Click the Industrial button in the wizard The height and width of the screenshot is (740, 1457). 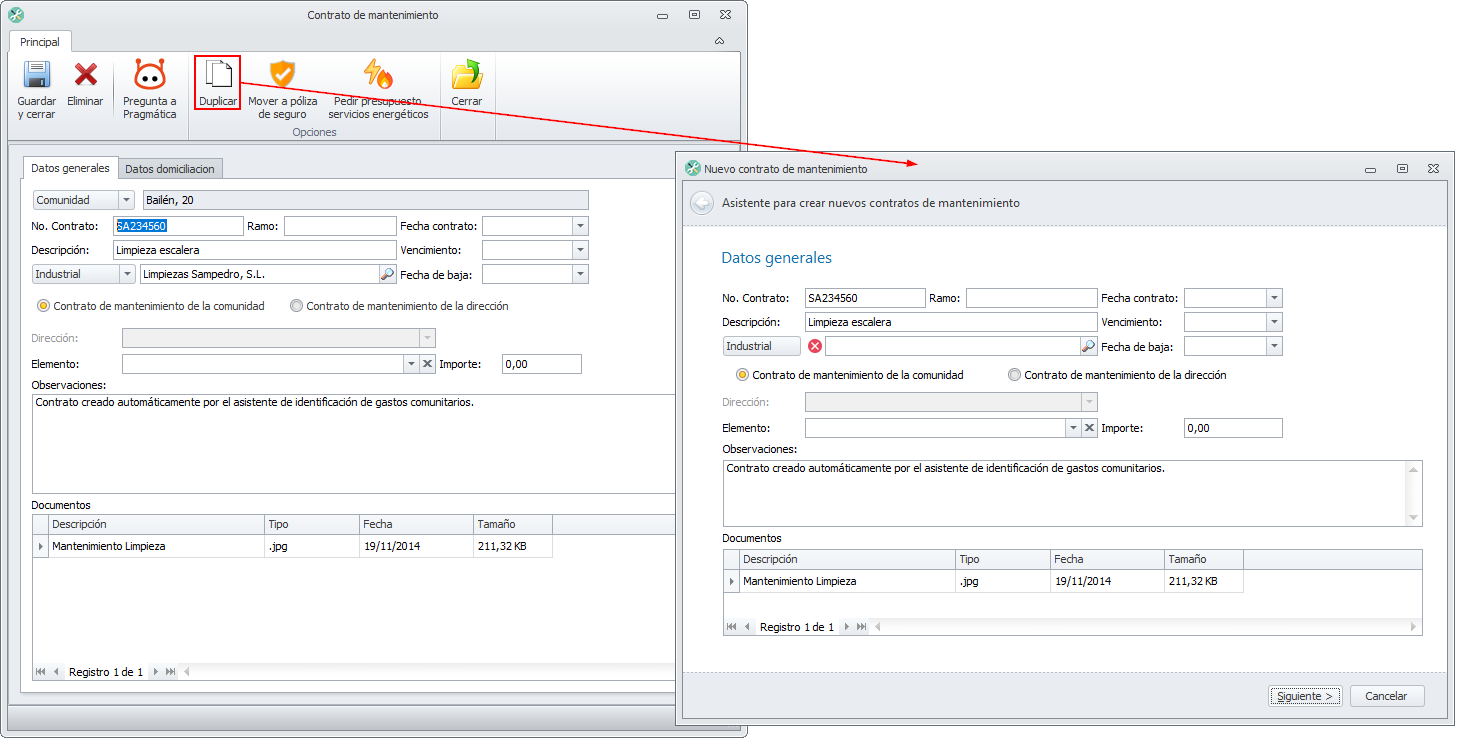[761, 346]
